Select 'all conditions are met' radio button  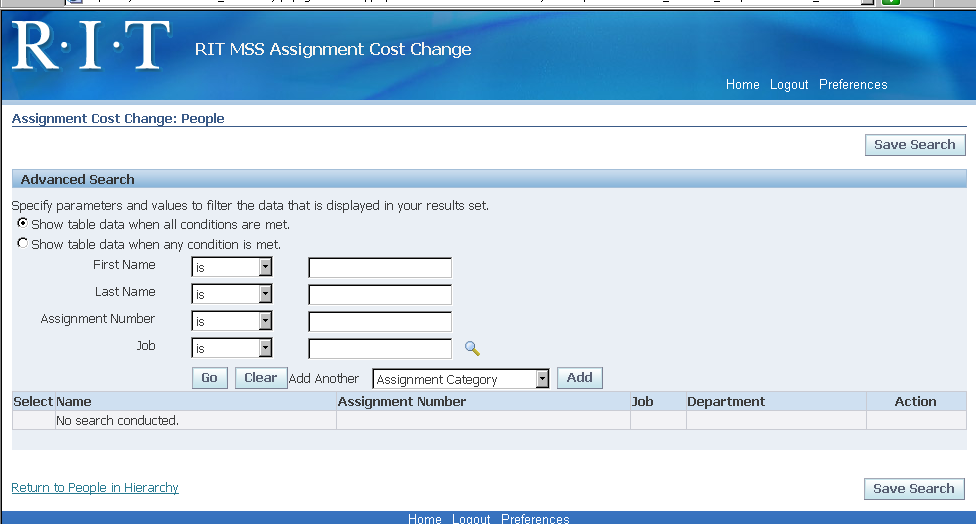[23, 224]
